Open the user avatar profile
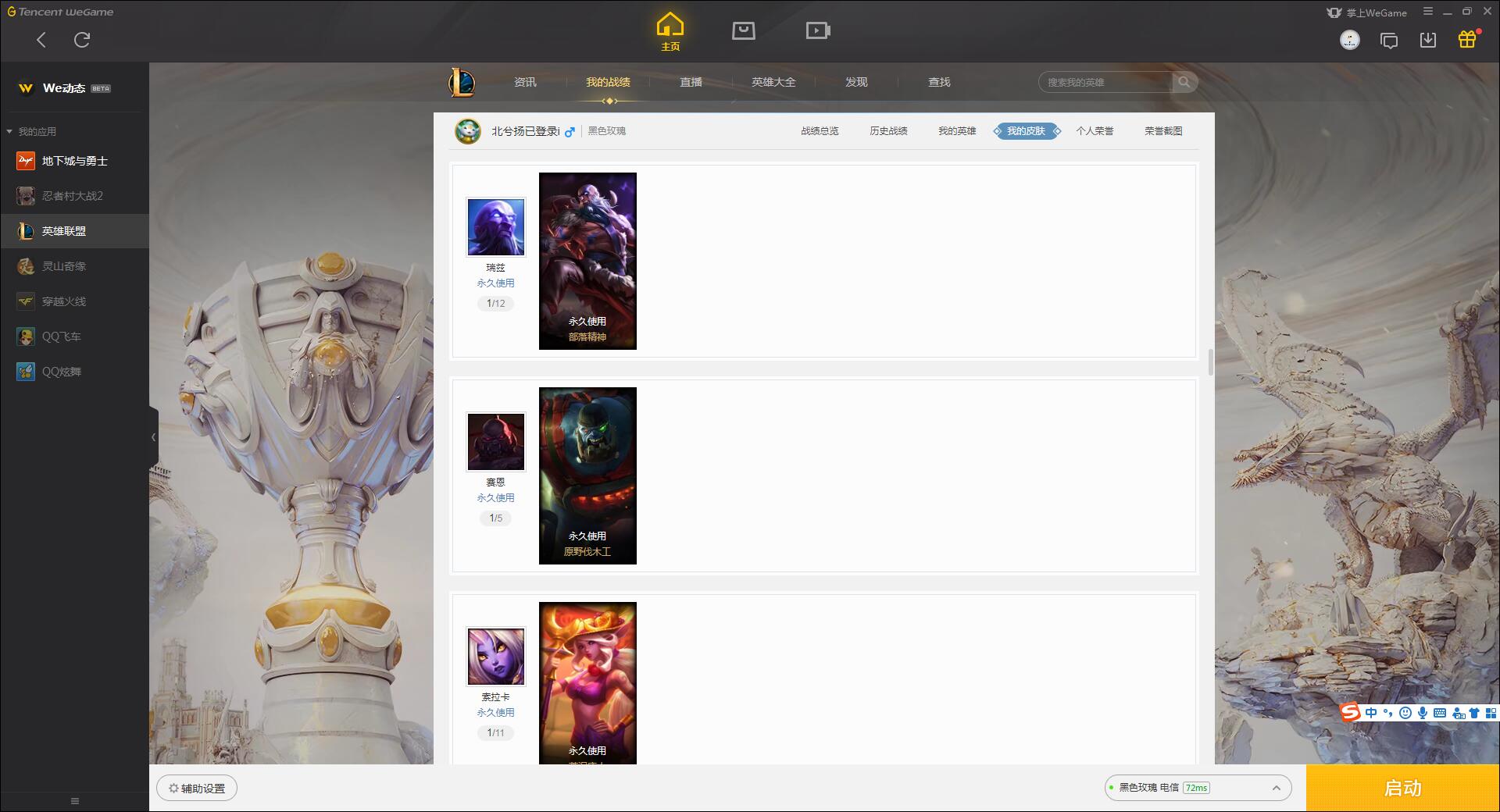 coord(1350,40)
